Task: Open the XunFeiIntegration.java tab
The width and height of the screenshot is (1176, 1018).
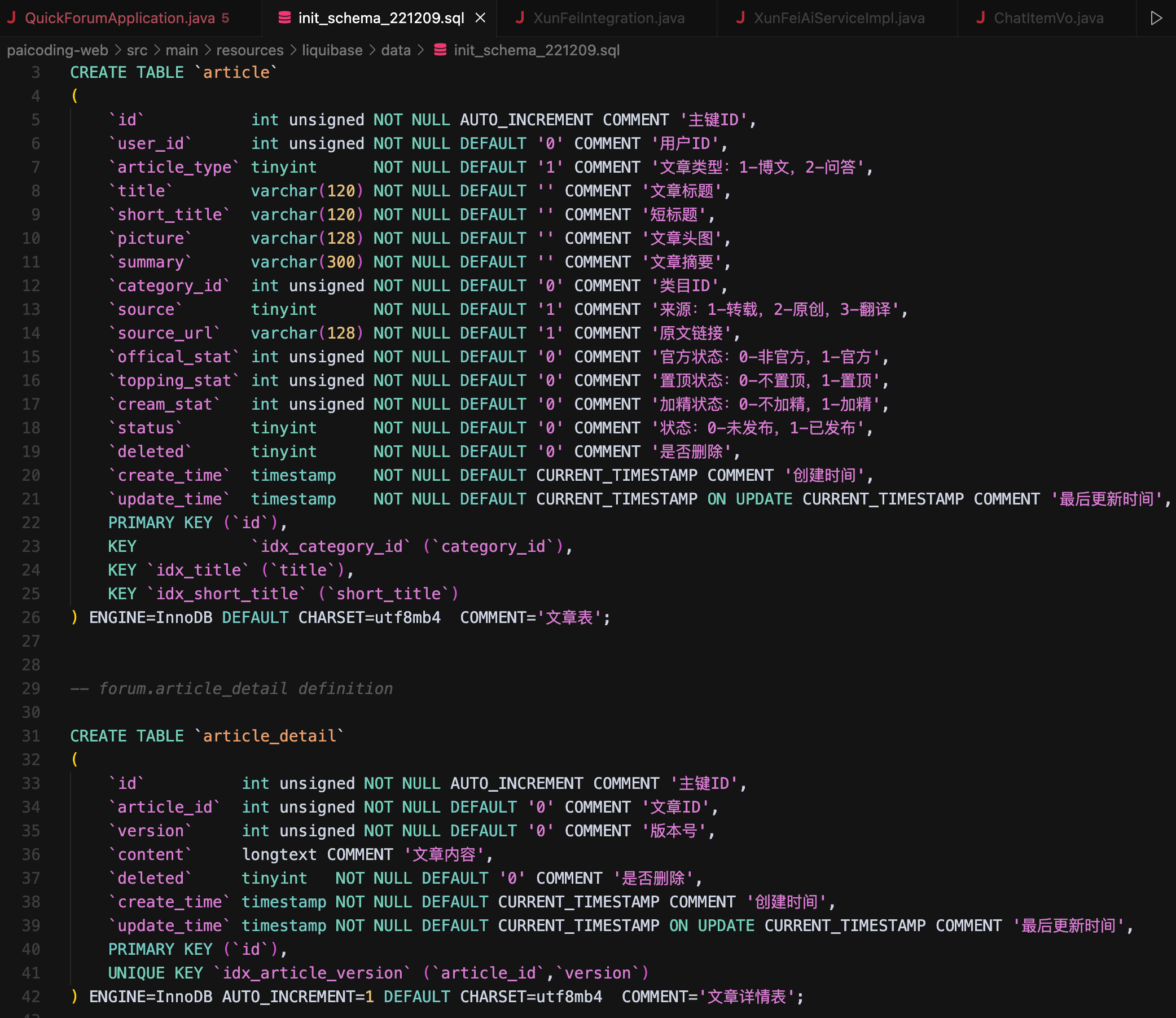Action: (x=608, y=18)
